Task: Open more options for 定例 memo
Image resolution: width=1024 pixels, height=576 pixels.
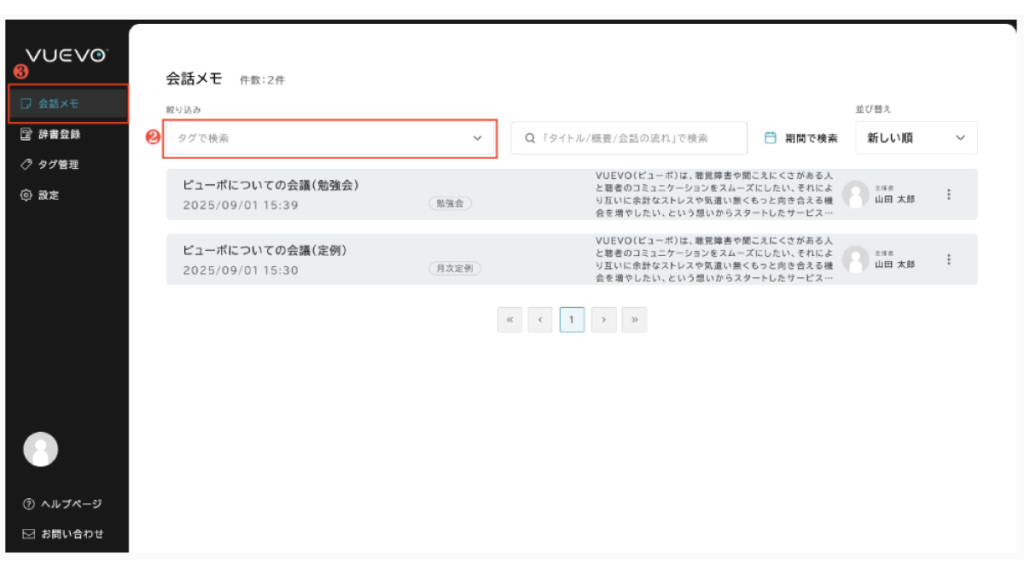Action: (x=949, y=259)
